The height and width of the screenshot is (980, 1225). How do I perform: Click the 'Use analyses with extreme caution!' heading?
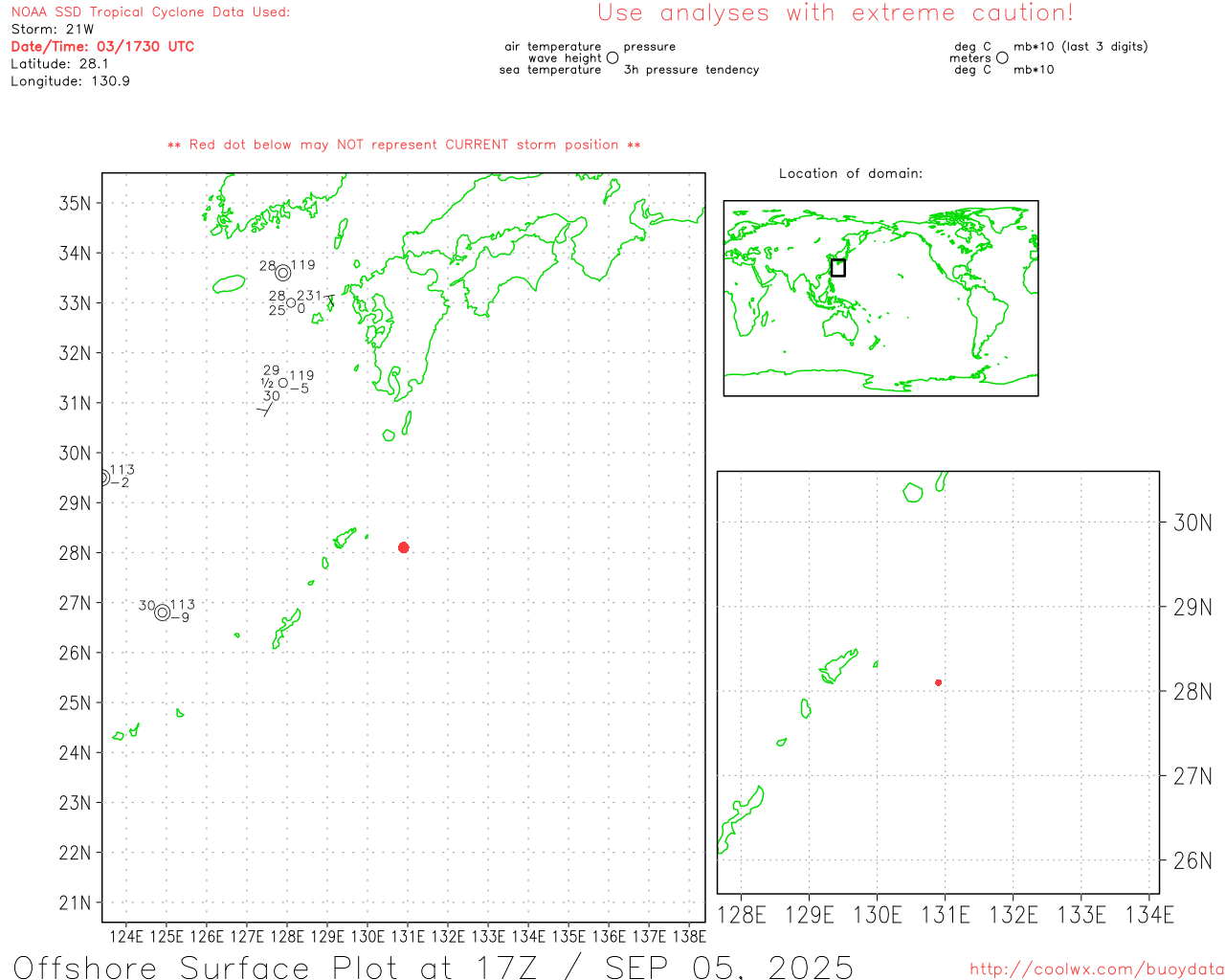(835, 13)
